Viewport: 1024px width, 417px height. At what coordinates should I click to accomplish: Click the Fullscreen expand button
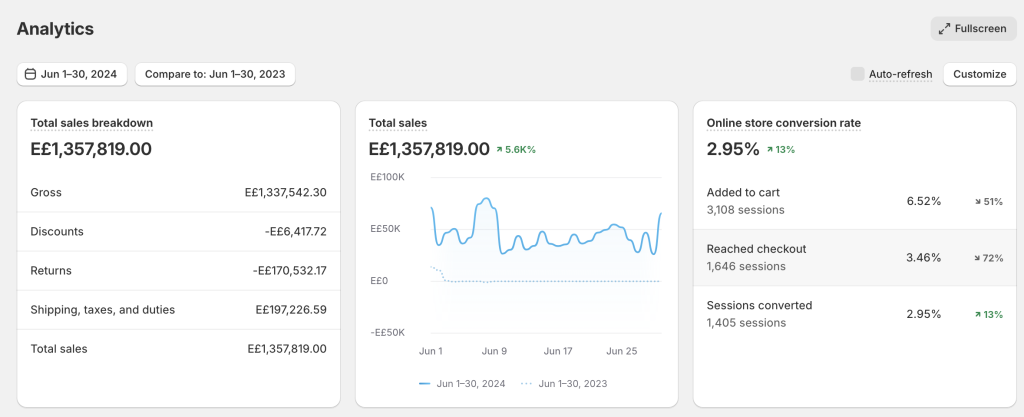coord(973,28)
